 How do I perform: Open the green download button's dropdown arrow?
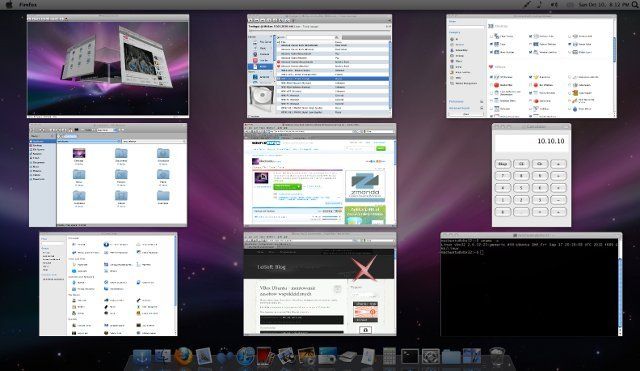[300, 187]
